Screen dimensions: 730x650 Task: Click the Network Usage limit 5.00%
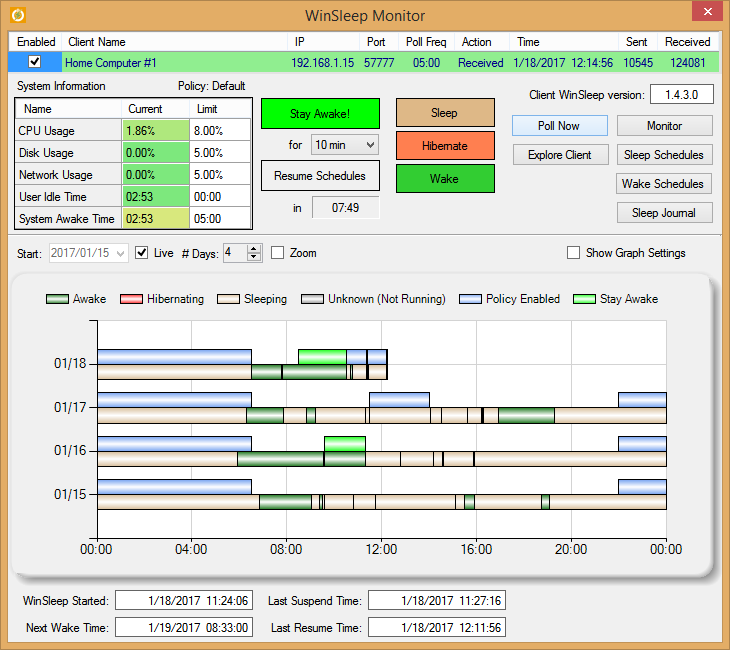tap(220, 175)
